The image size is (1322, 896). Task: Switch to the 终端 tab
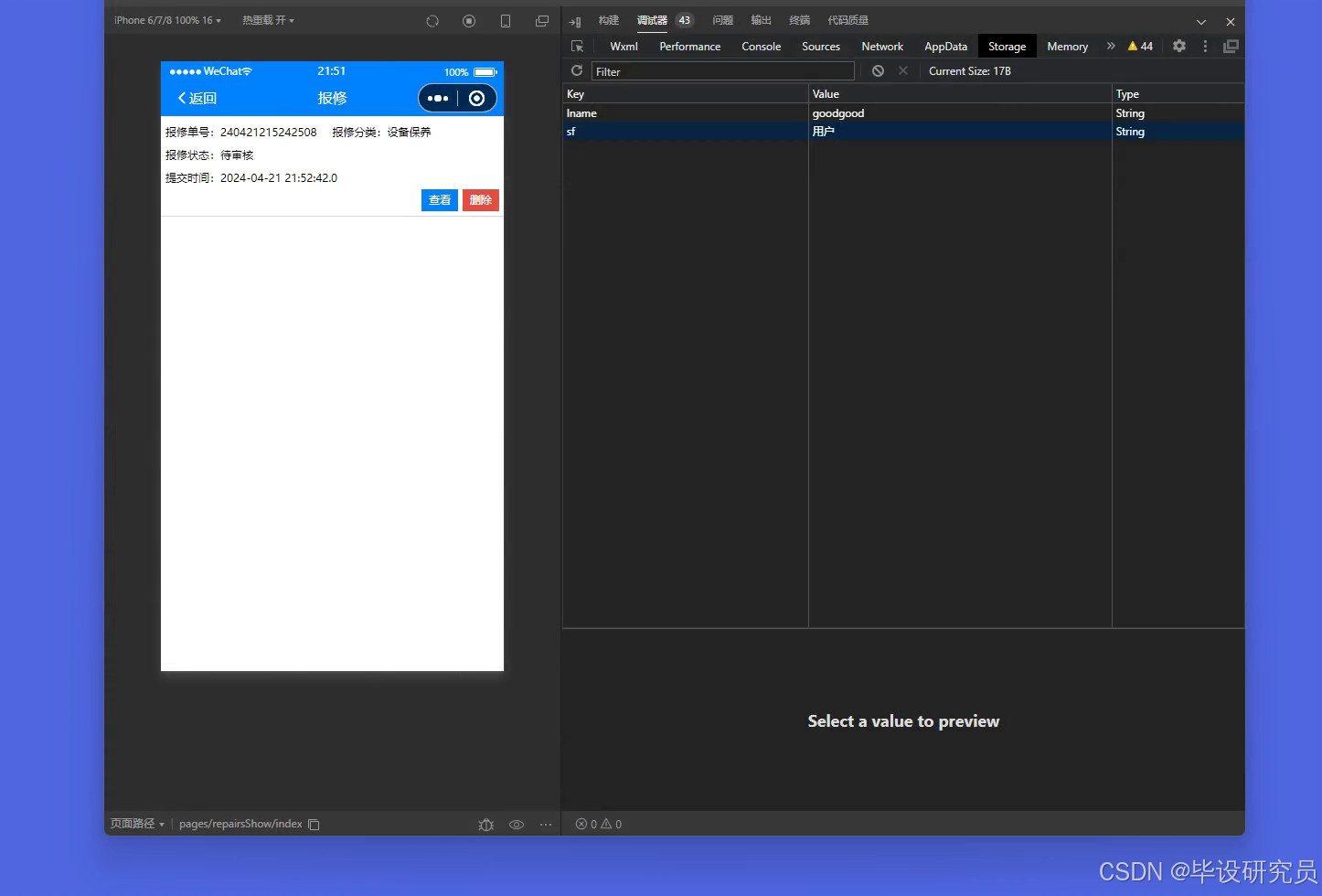[800, 20]
